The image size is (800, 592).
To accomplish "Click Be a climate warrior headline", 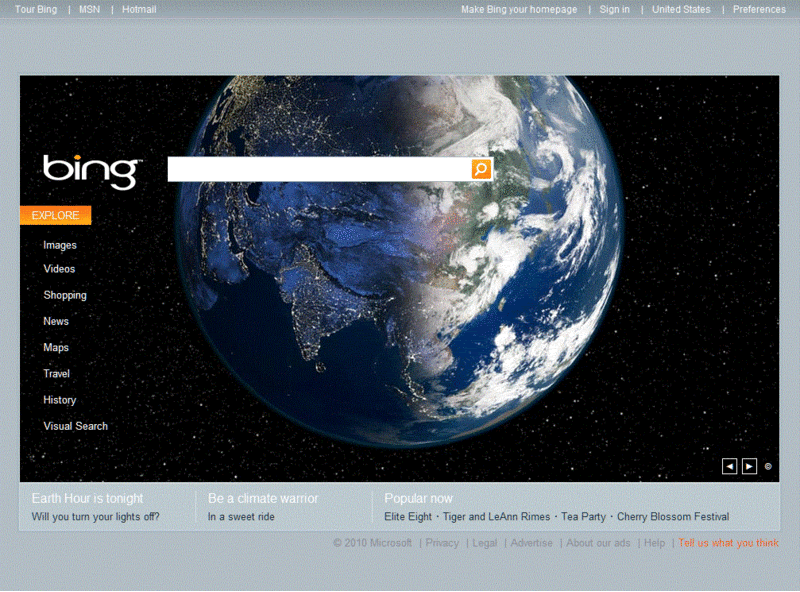I will click(263, 498).
